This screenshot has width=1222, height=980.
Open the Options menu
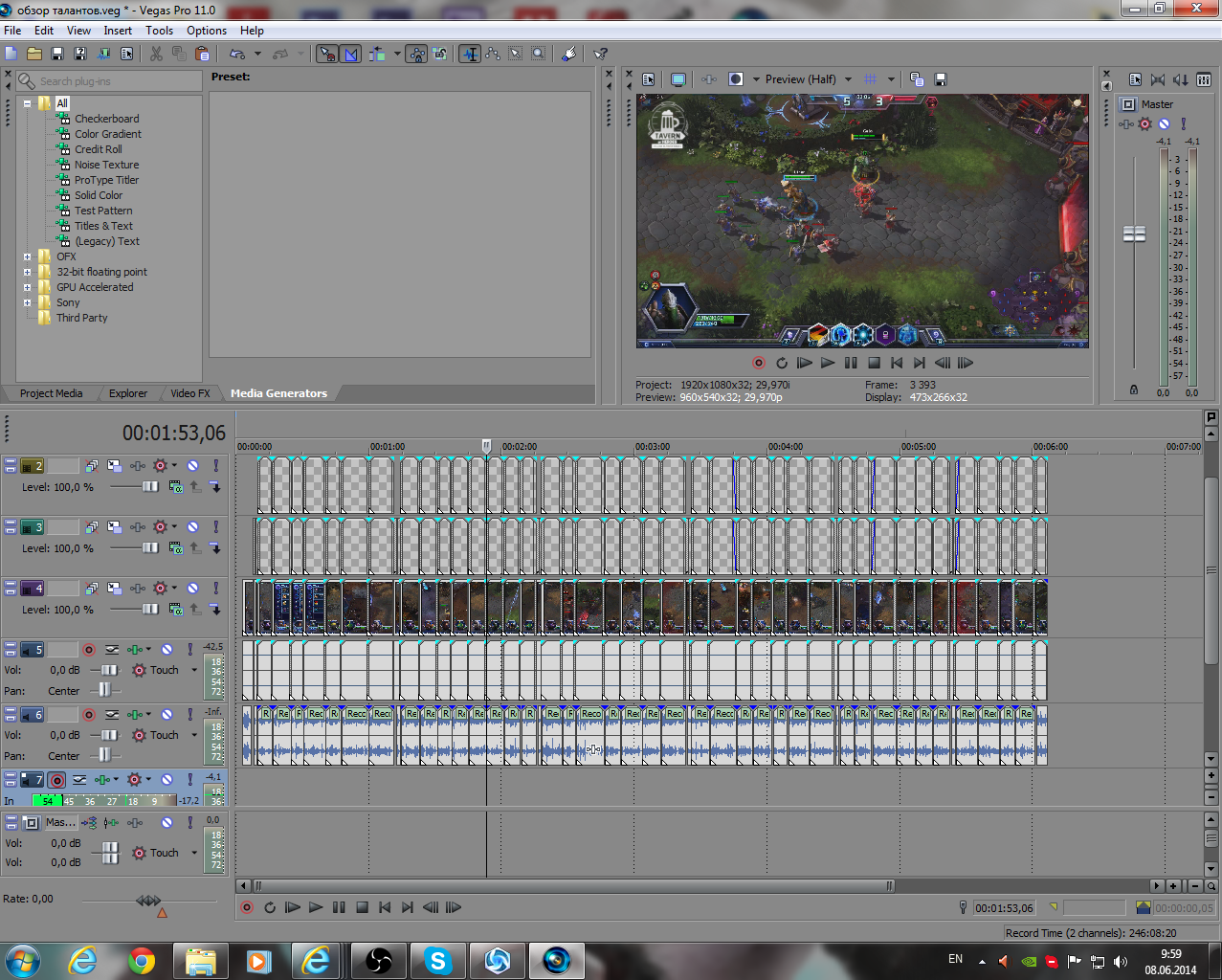pos(207,31)
